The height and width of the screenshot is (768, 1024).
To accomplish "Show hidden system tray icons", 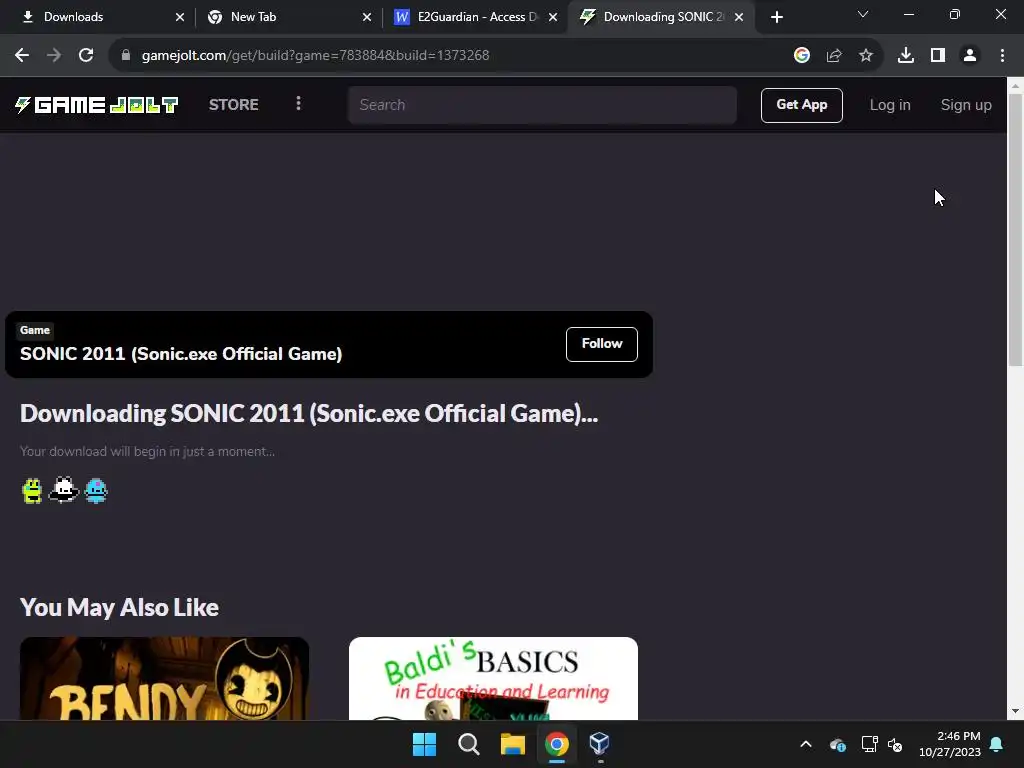I will [x=806, y=744].
